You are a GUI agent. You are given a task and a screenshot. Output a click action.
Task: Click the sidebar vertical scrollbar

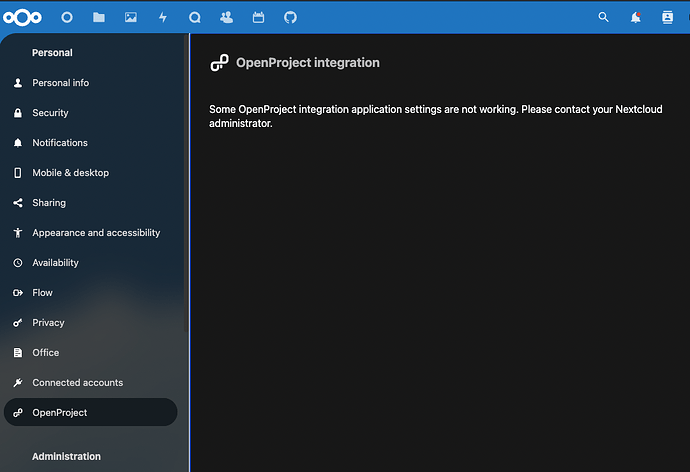186,183
